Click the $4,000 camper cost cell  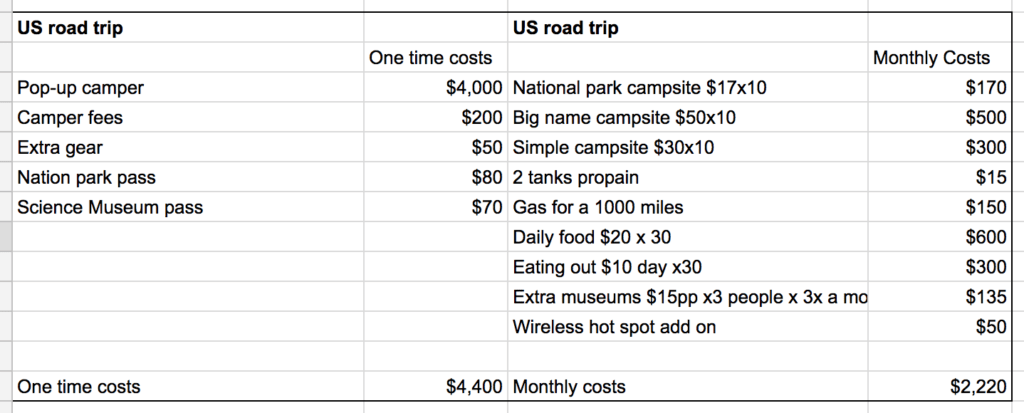474,88
